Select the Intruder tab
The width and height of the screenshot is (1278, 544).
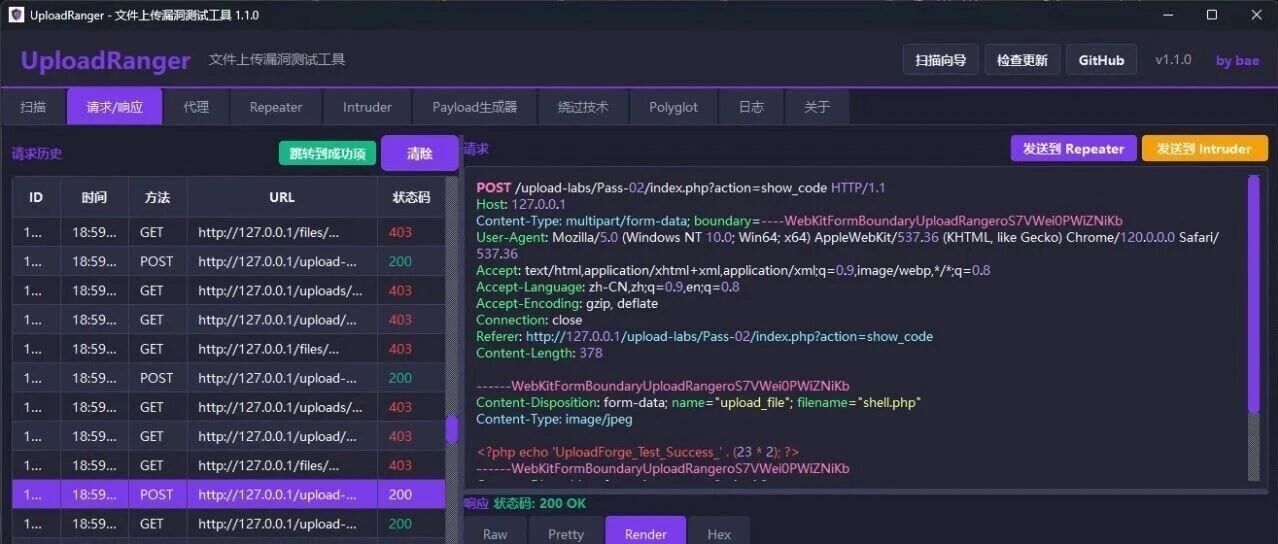point(367,107)
